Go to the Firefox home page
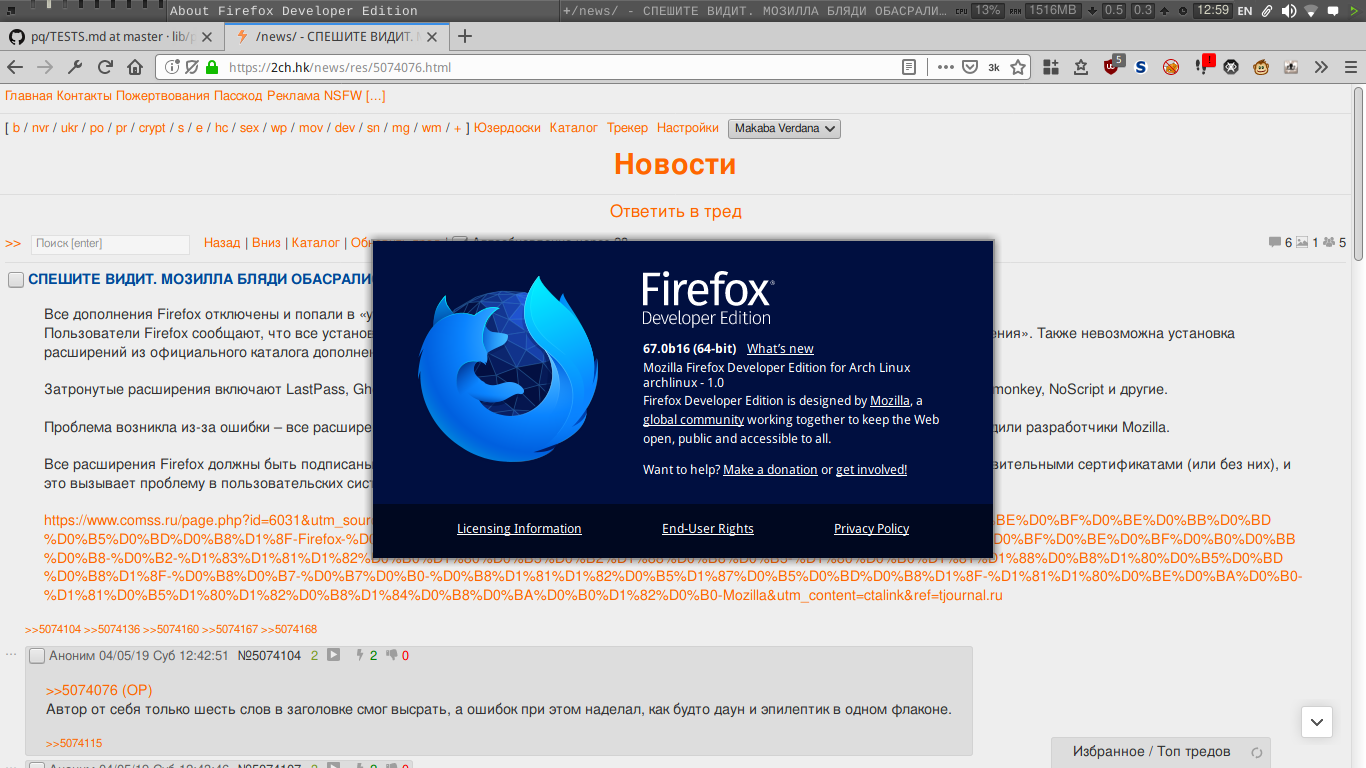 coord(135,67)
